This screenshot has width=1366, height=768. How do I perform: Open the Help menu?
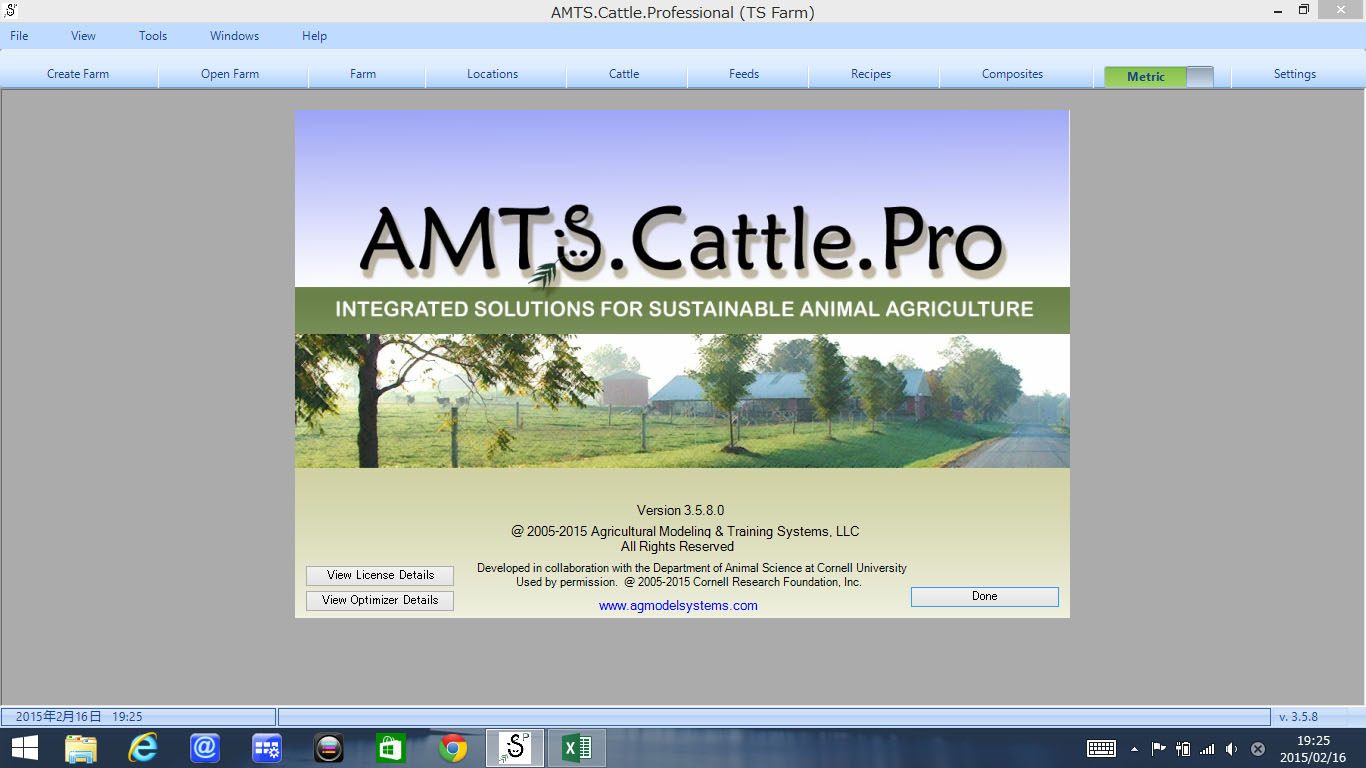314,36
